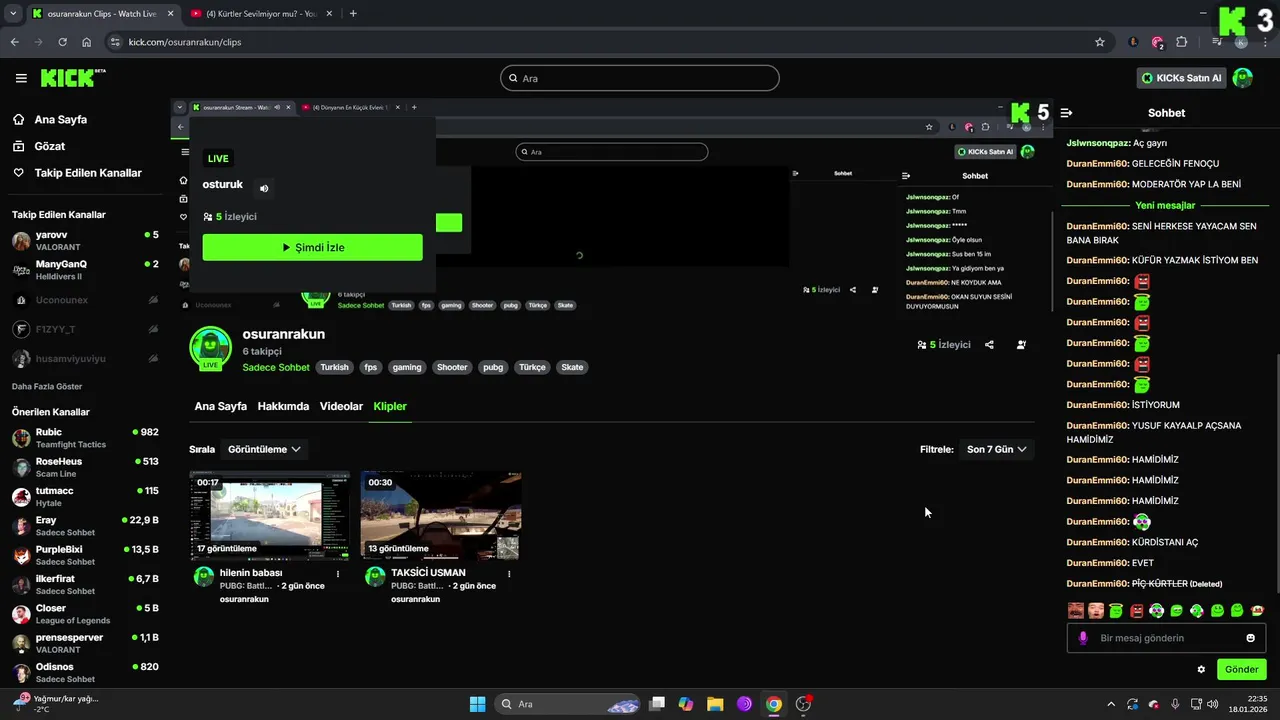Open Rubic recommended channel

point(85,438)
